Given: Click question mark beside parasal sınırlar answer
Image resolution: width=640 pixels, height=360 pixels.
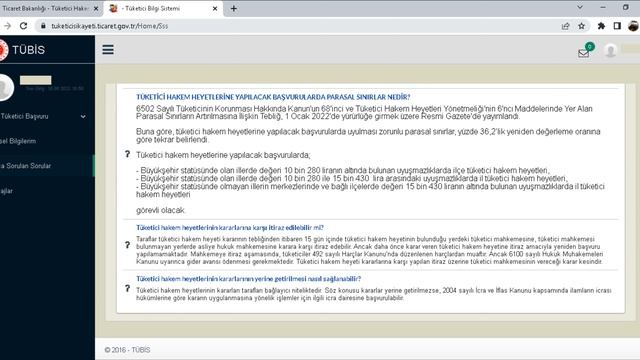Looking at the screenshot, I should (x=127, y=154).
